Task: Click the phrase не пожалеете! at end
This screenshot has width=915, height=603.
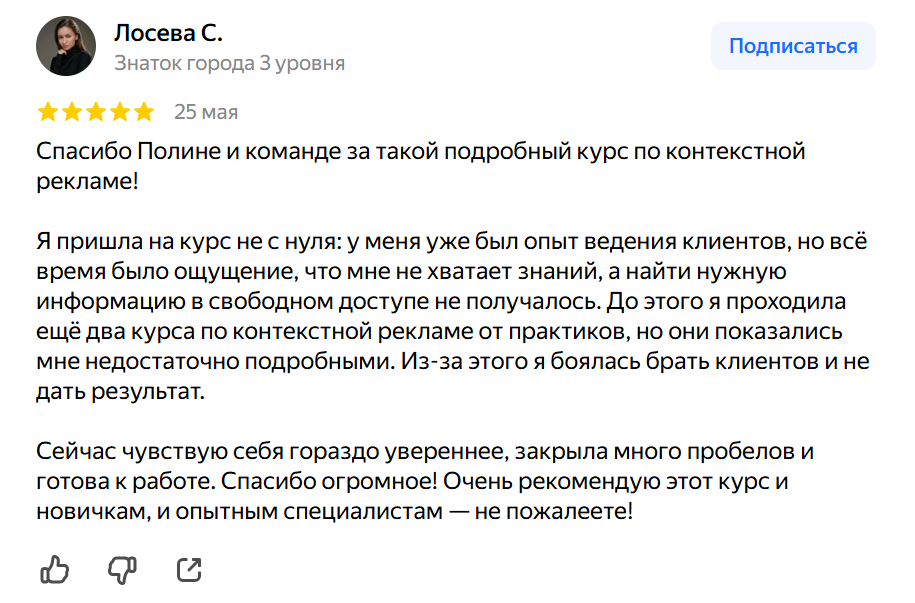Action: point(554,511)
